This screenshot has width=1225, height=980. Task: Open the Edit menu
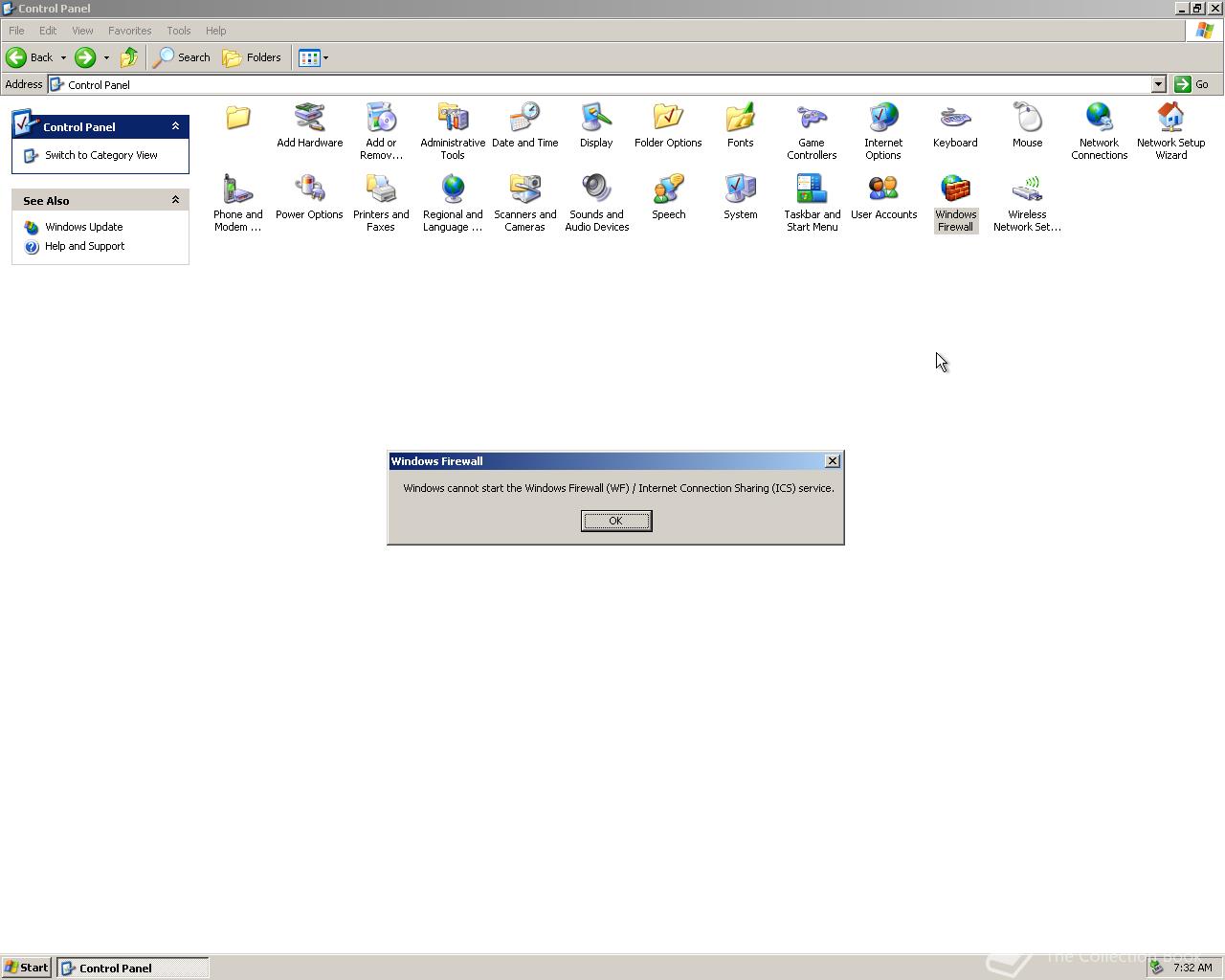point(48,31)
